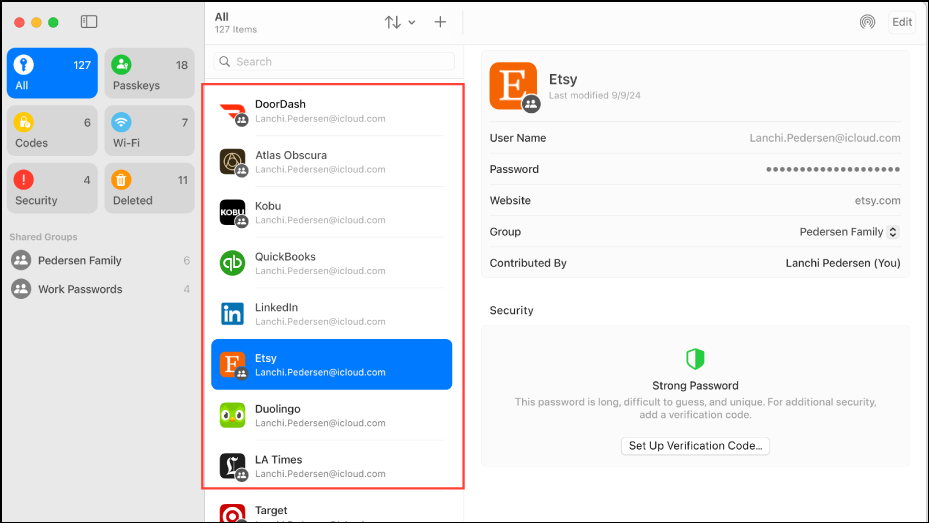Image resolution: width=929 pixels, height=523 pixels.
Task: Click the User Name email value
Action: click(825, 138)
